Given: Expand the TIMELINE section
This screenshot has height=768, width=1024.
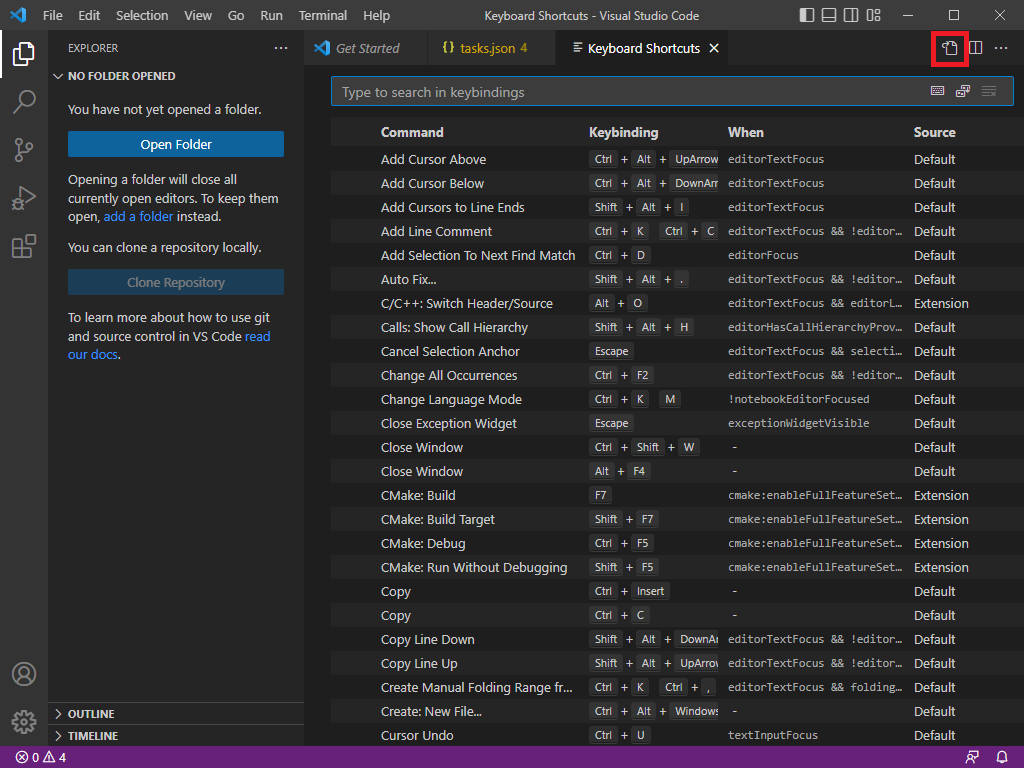Looking at the screenshot, I should [x=176, y=736].
